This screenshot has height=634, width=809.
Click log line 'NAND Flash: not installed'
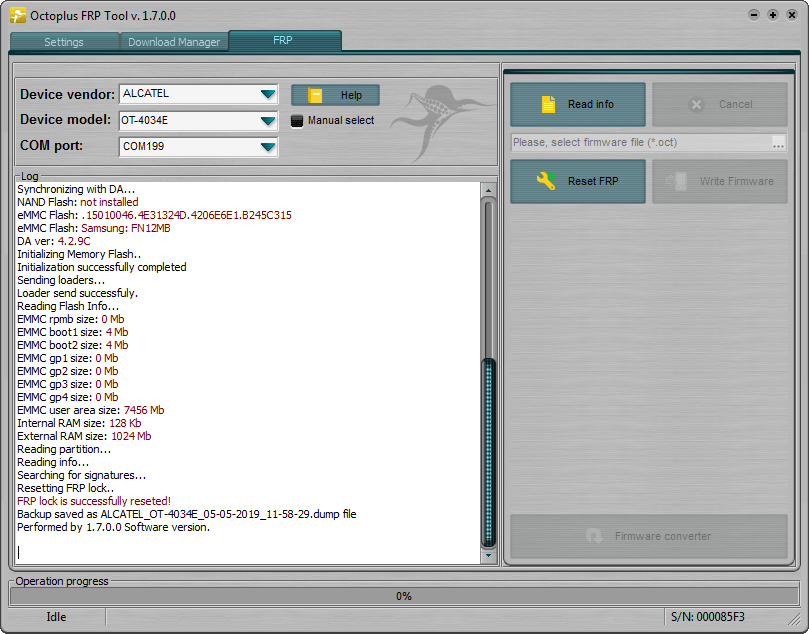tap(78, 202)
